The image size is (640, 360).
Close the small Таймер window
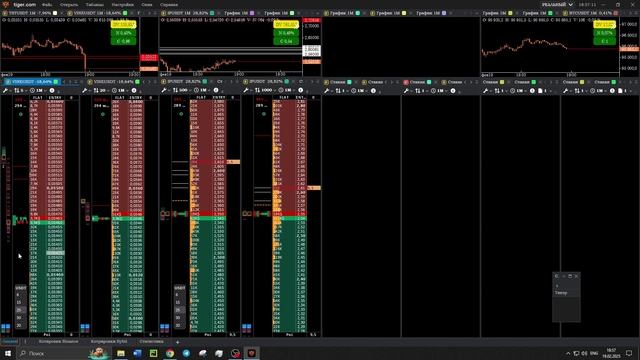576,276
